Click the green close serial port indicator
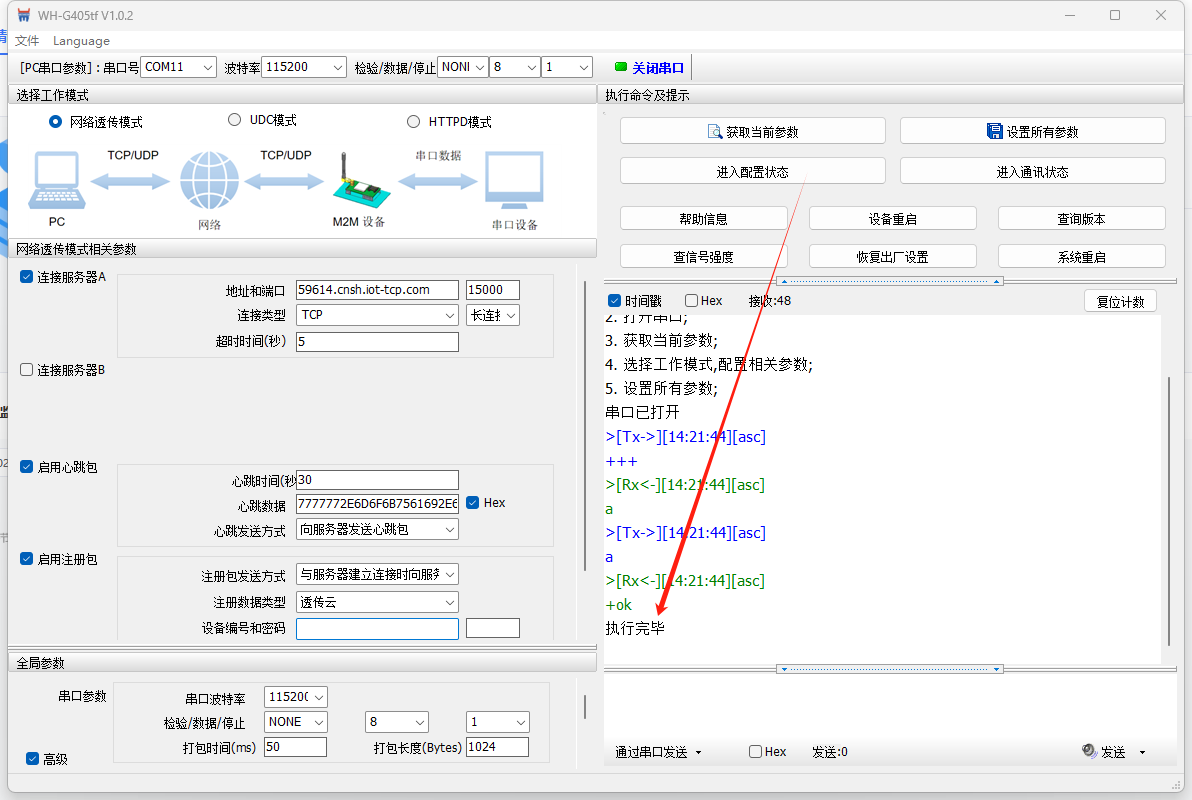The height and width of the screenshot is (800, 1192). (x=621, y=67)
